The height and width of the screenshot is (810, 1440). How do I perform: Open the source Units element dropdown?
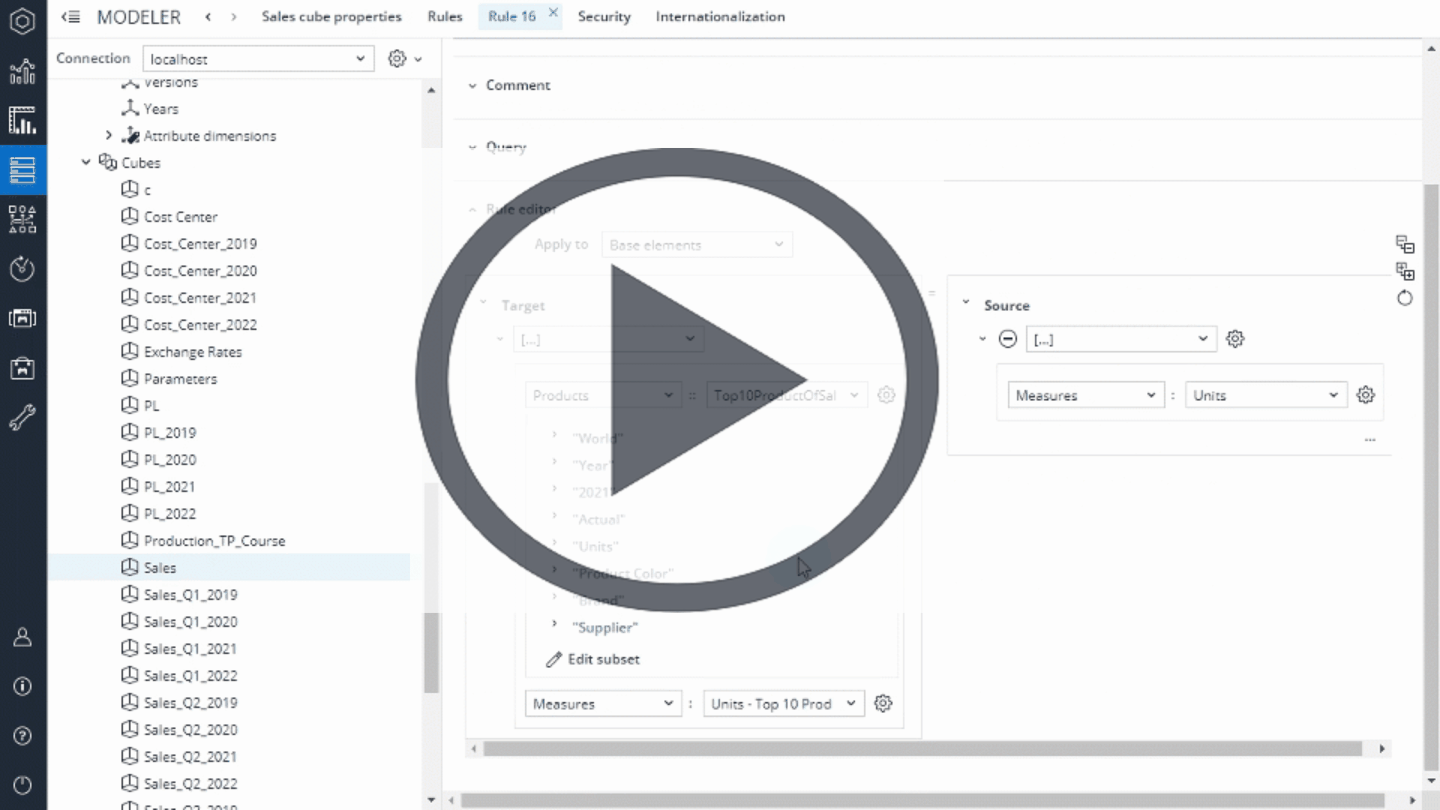[1266, 395]
